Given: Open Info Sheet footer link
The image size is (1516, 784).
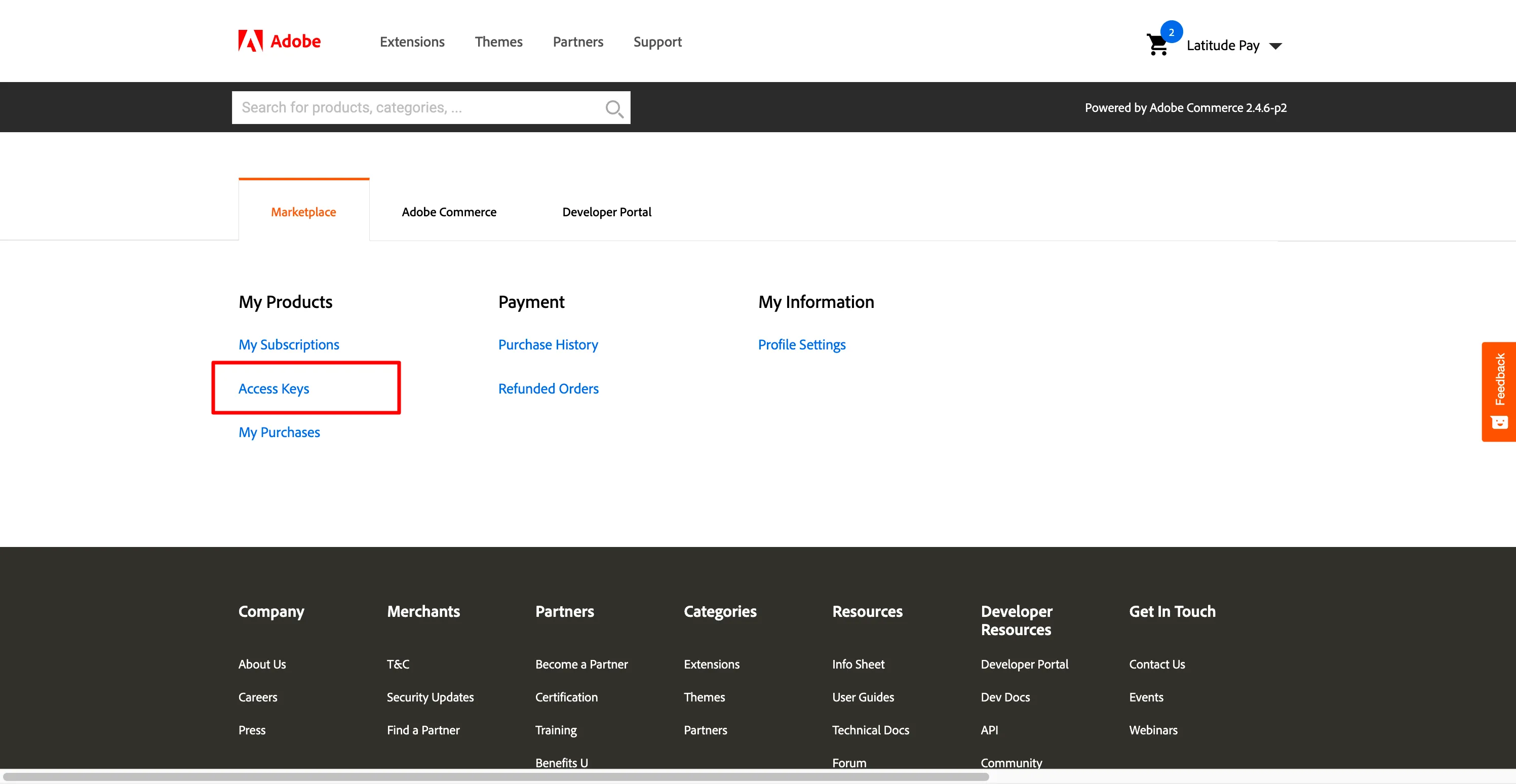Looking at the screenshot, I should (x=858, y=664).
